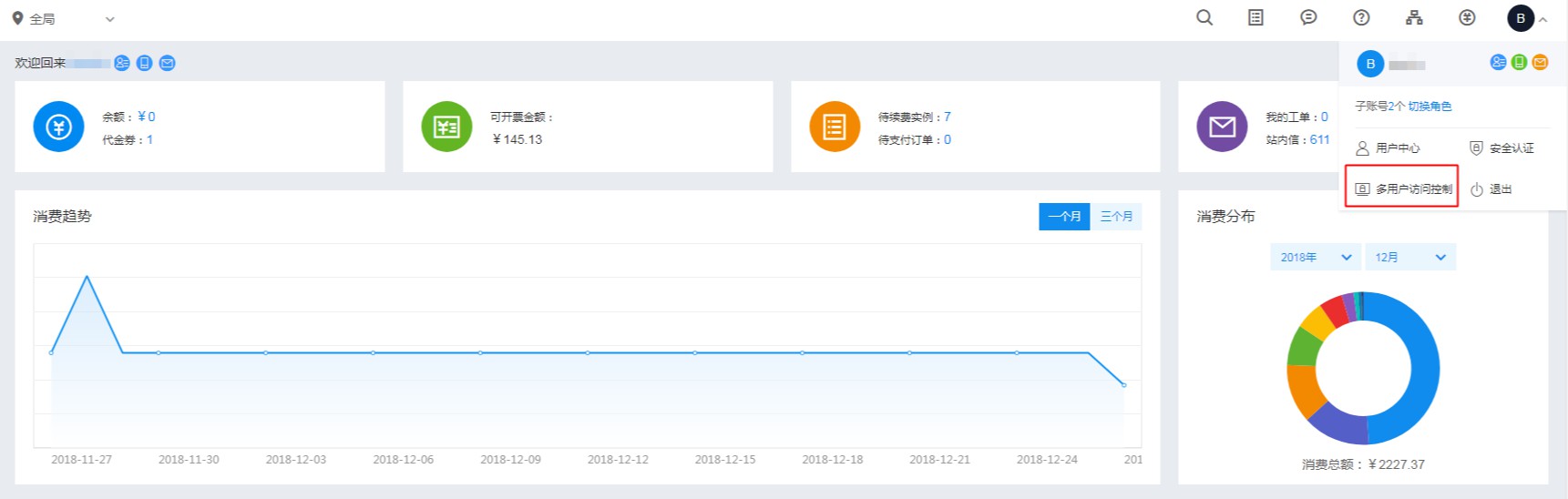The image size is (1568, 499).
Task: Click the orange pending renewal list icon
Action: 834,127
